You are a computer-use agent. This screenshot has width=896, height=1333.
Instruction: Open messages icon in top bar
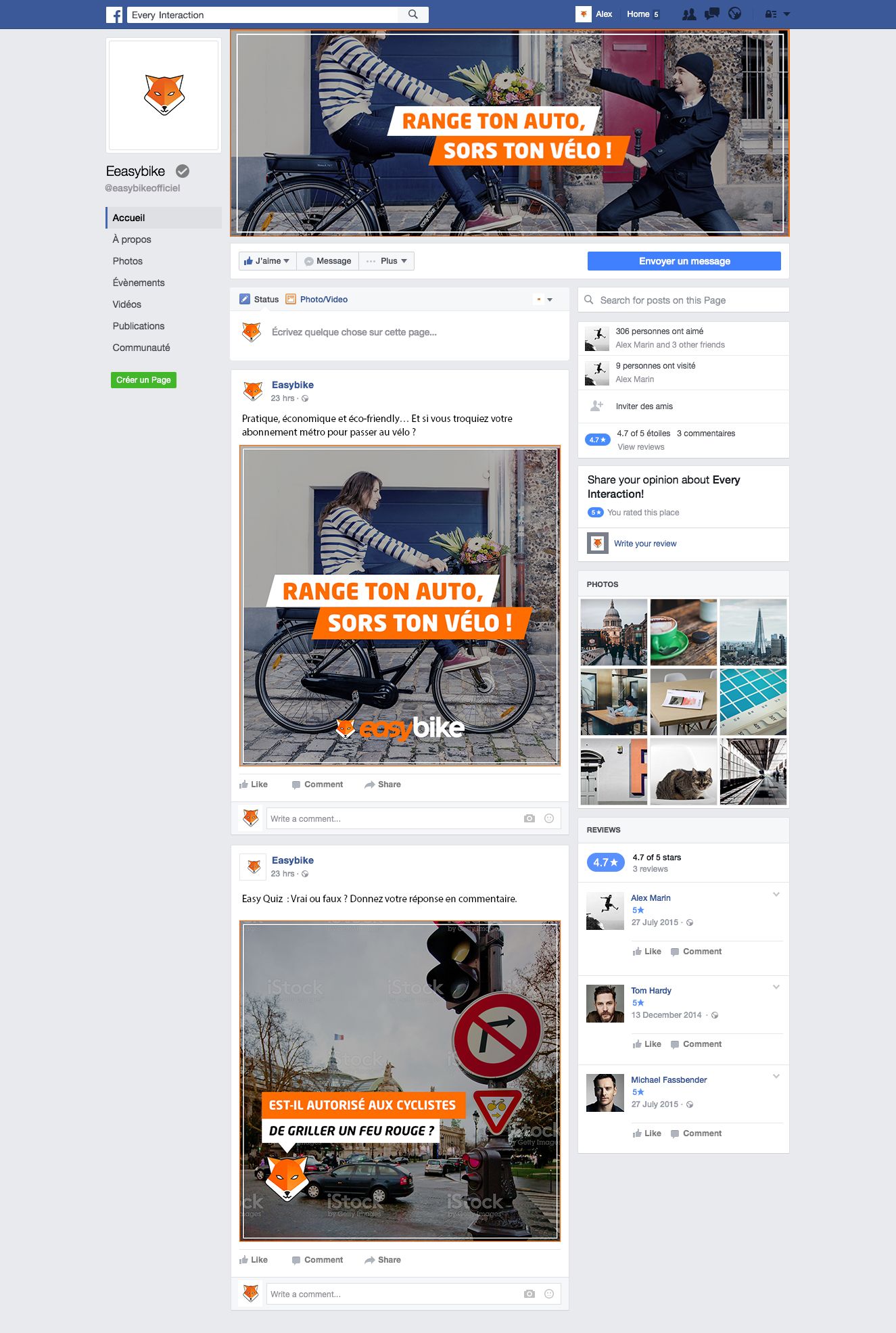(711, 14)
